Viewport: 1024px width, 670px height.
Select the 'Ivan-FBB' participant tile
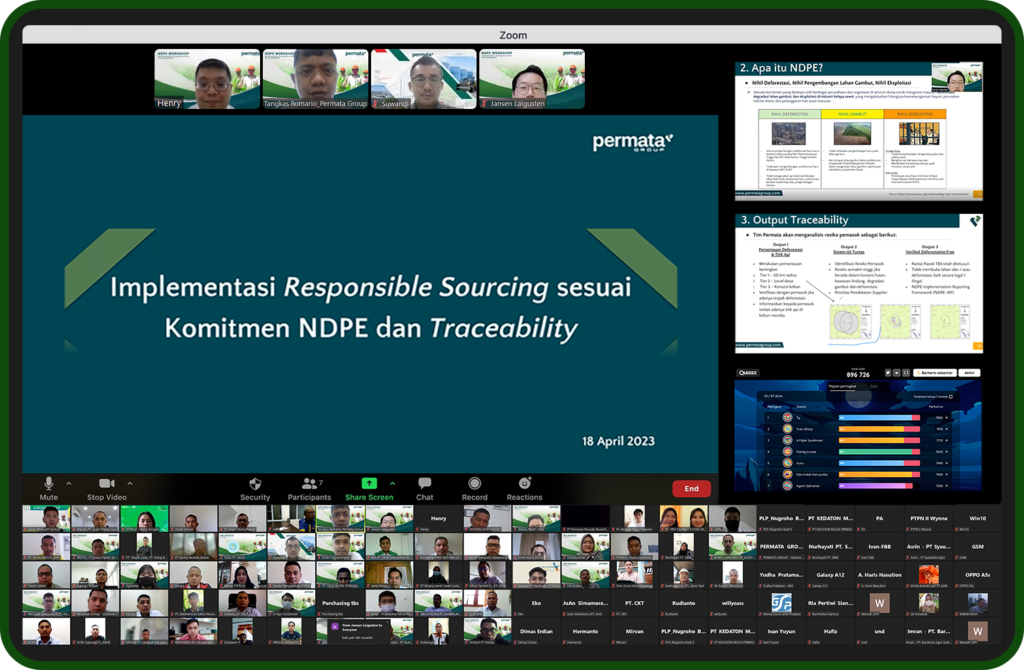[879, 547]
